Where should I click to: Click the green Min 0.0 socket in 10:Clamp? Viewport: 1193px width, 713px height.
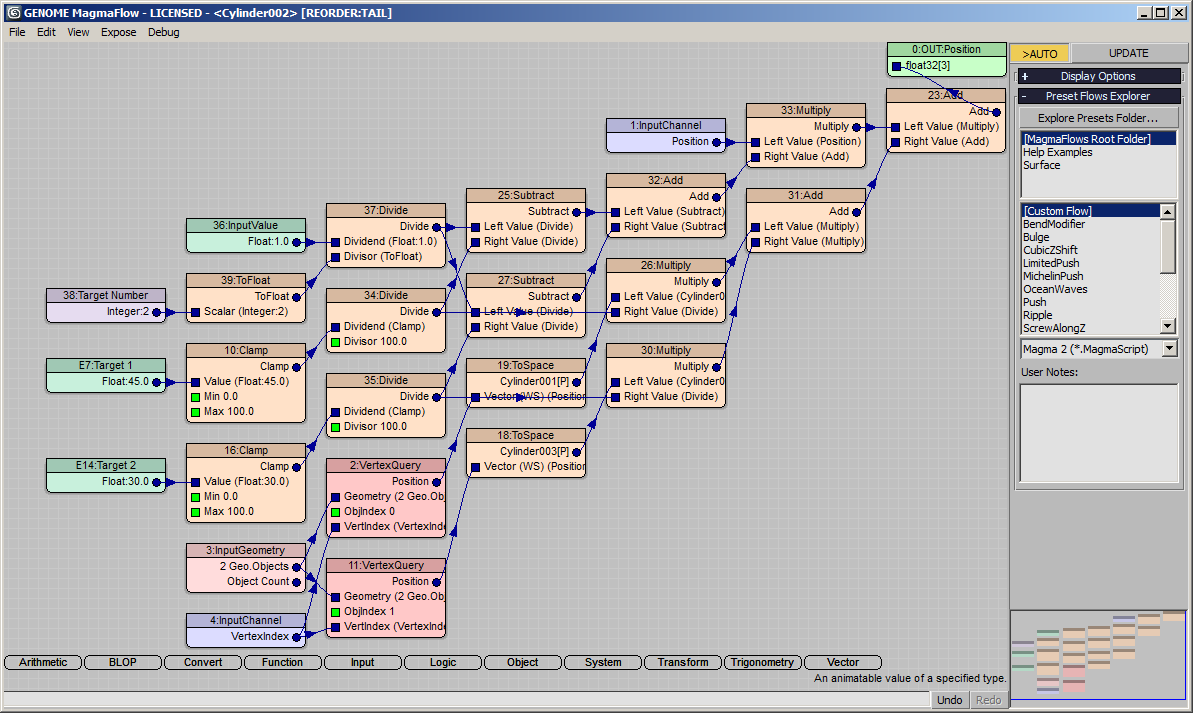click(x=196, y=396)
